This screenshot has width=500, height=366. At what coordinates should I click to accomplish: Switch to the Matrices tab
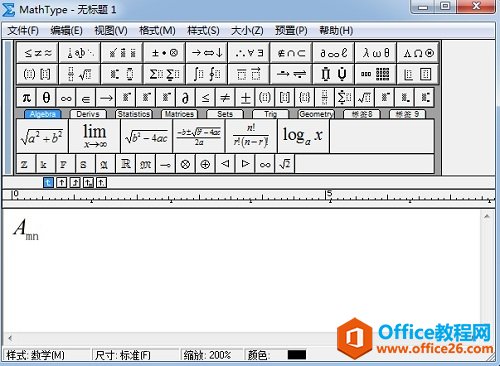pyautogui.click(x=179, y=114)
